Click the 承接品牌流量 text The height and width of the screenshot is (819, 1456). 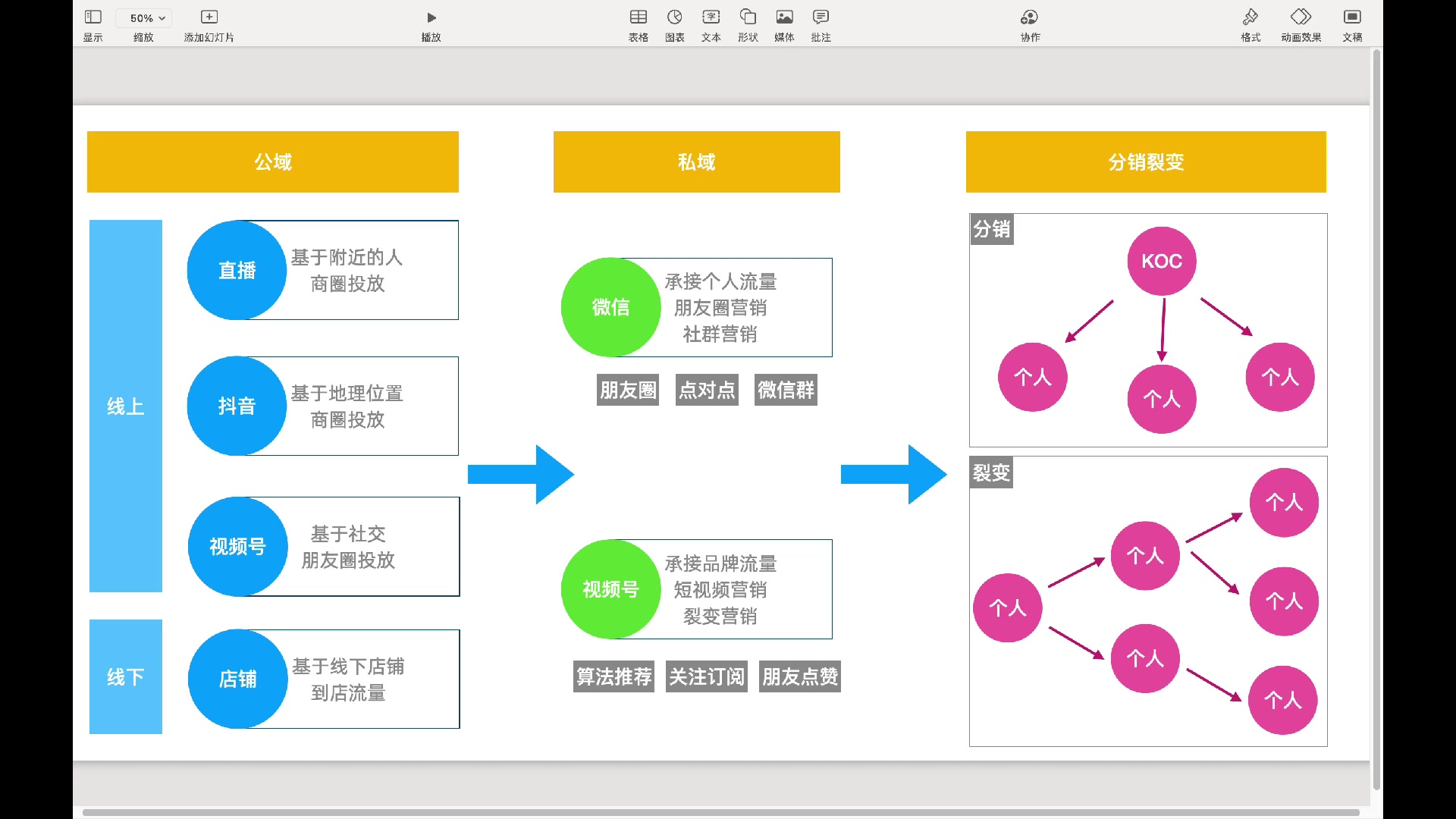[x=720, y=563]
